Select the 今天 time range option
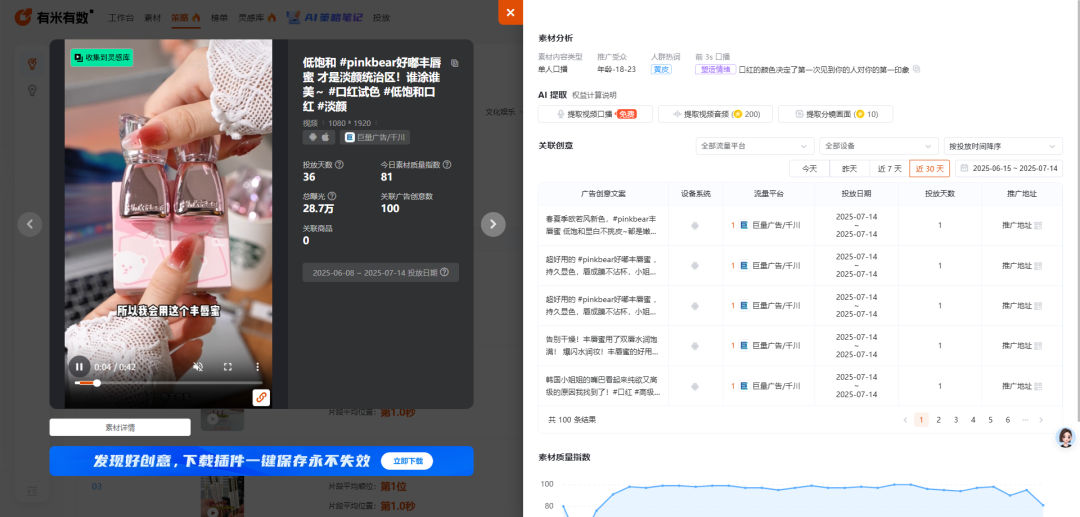The height and width of the screenshot is (517, 1080). tap(809, 169)
